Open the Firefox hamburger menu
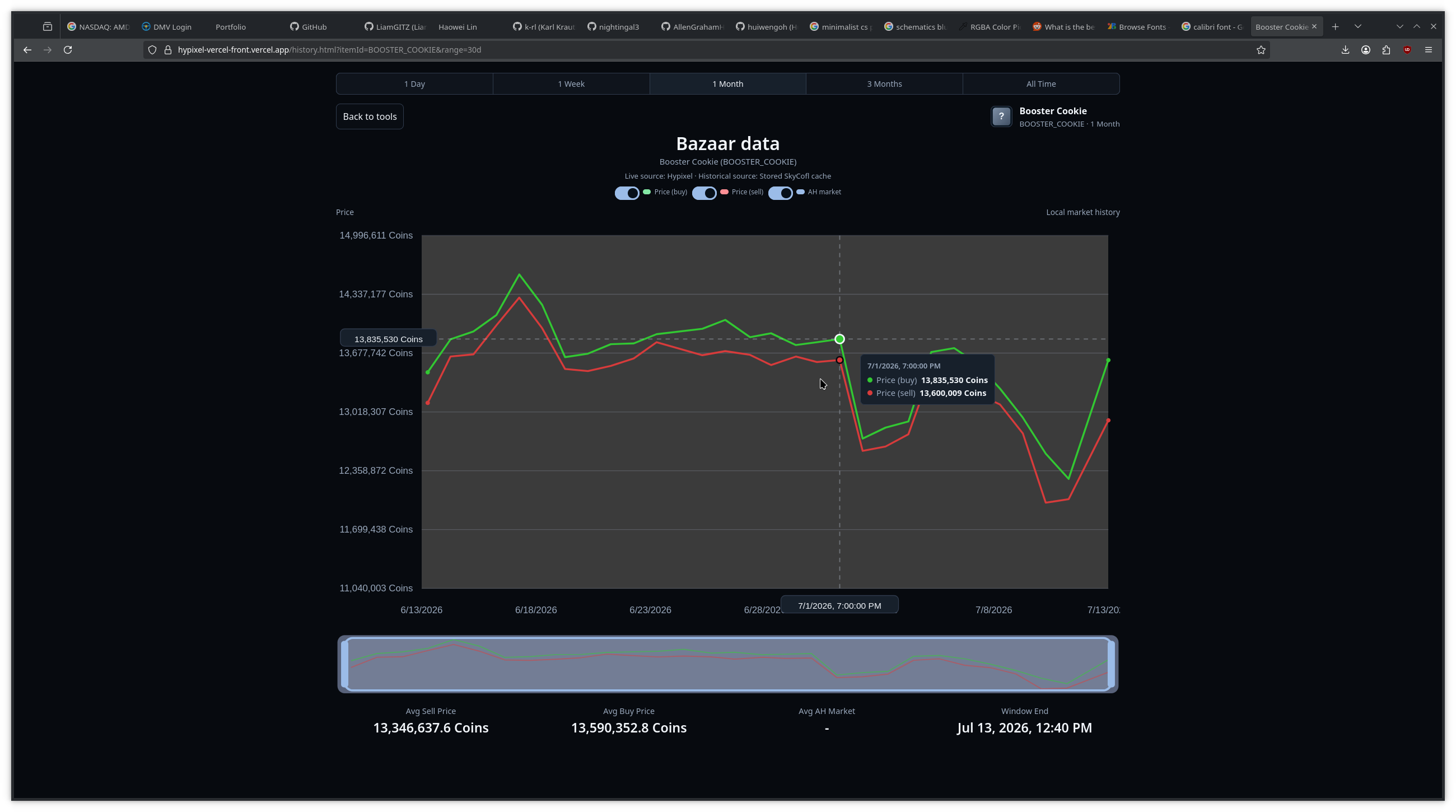This screenshot has height=812, width=1456. click(1429, 50)
